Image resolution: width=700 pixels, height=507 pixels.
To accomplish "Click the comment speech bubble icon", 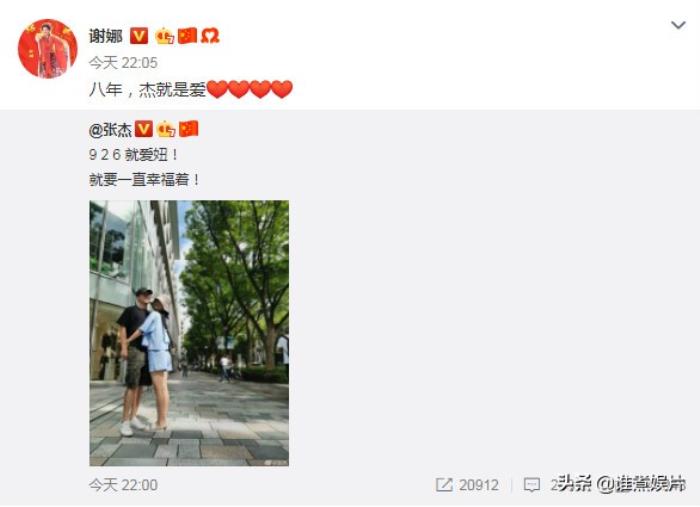I will click(532, 485).
